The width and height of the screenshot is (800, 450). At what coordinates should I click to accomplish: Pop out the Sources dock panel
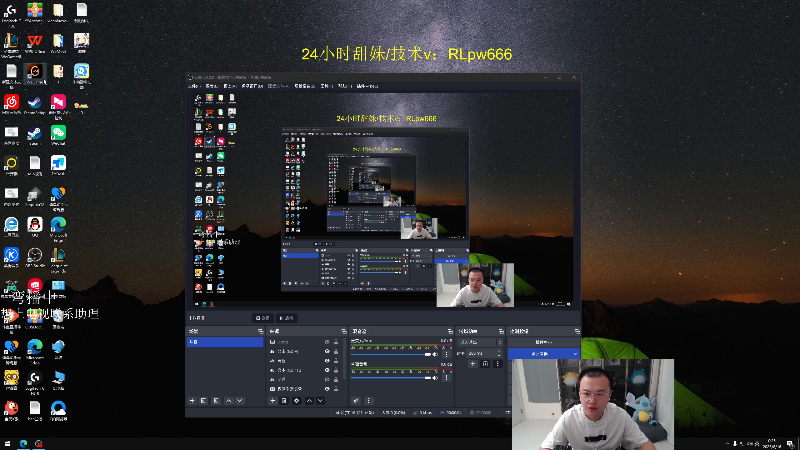pyautogui.click(x=343, y=332)
